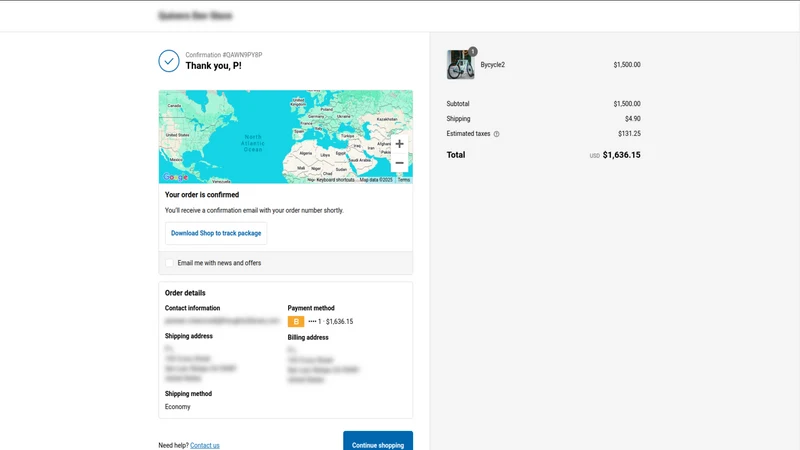Viewport: 800px width, 450px height.
Task: Click the blurred store name header
Action: [195, 16]
